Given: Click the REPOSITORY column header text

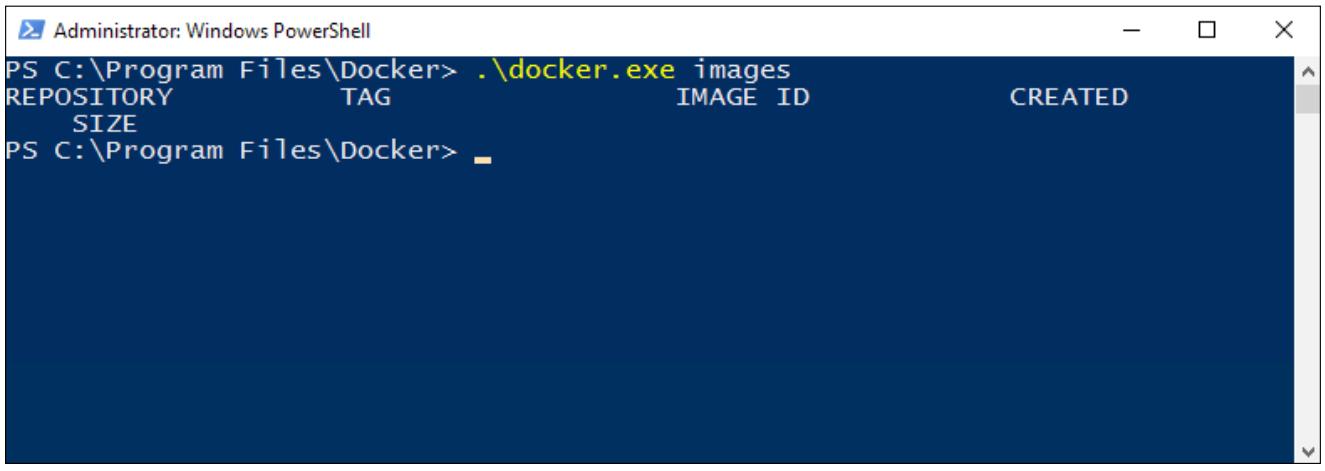Looking at the screenshot, I should (x=89, y=98).
